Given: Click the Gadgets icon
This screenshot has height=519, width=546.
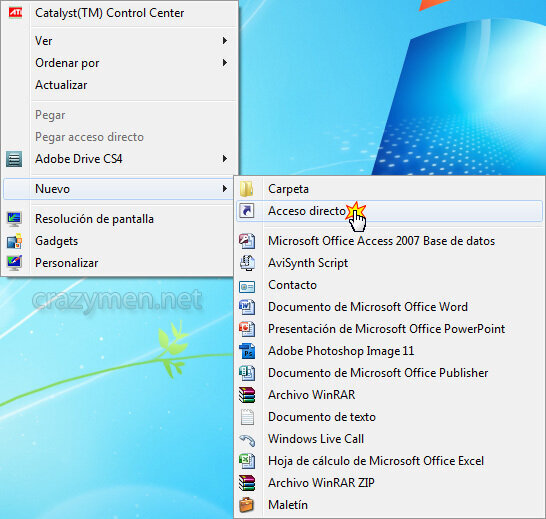Looking at the screenshot, I should [14, 241].
